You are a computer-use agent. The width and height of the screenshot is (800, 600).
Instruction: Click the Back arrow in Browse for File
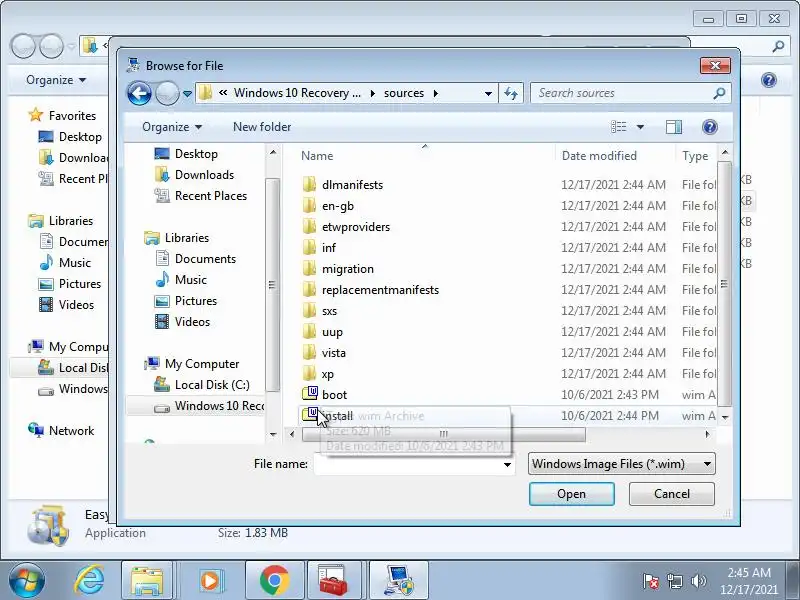(x=139, y=93)
